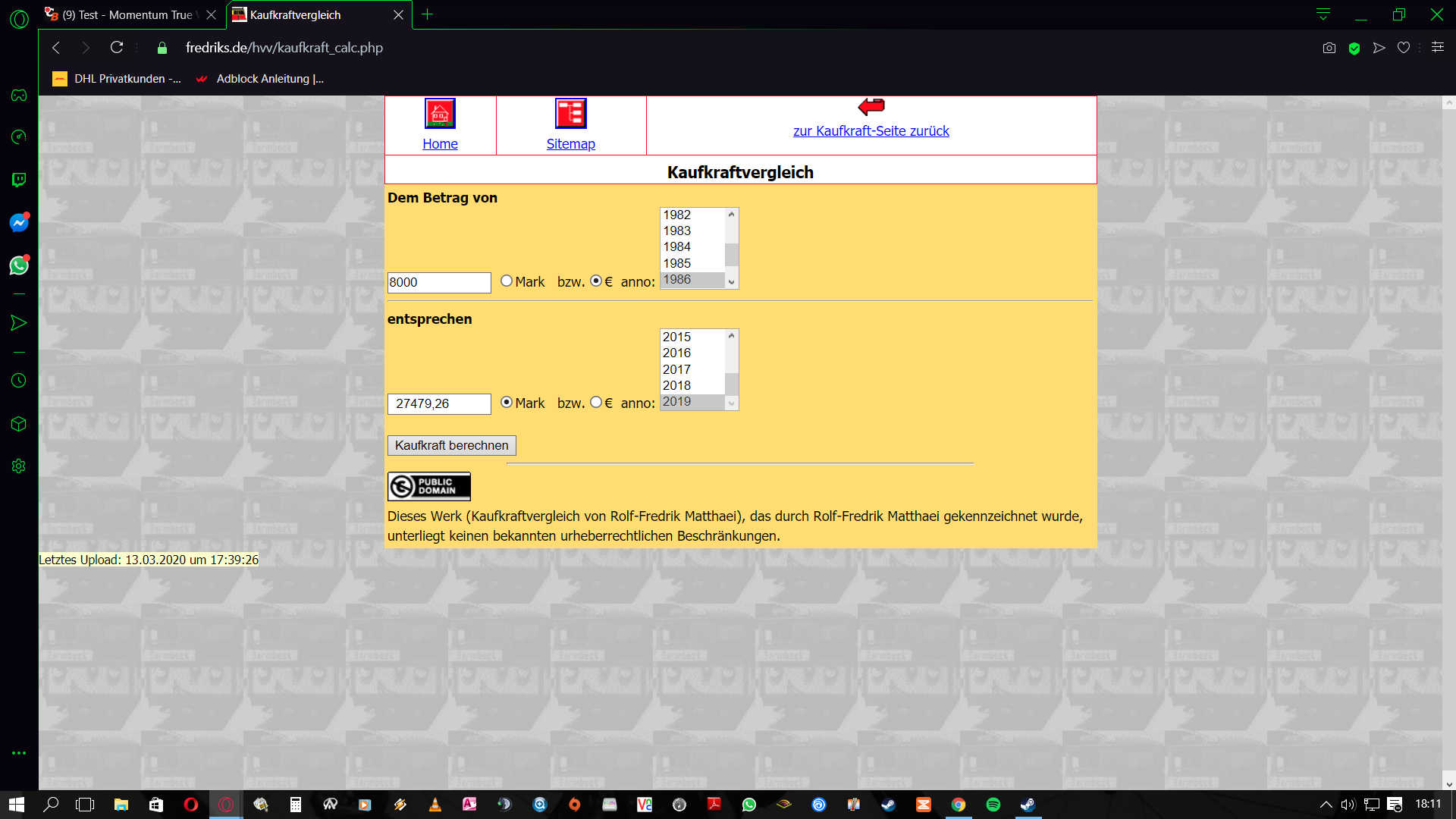Select Mark radio for source amount

pos(507,281)
